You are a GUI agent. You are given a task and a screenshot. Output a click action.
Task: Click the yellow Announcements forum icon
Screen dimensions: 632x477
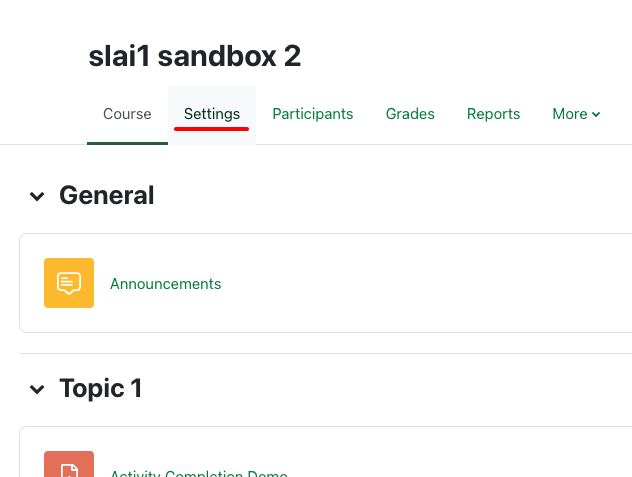pyautogui.click(x=69, y=283)
